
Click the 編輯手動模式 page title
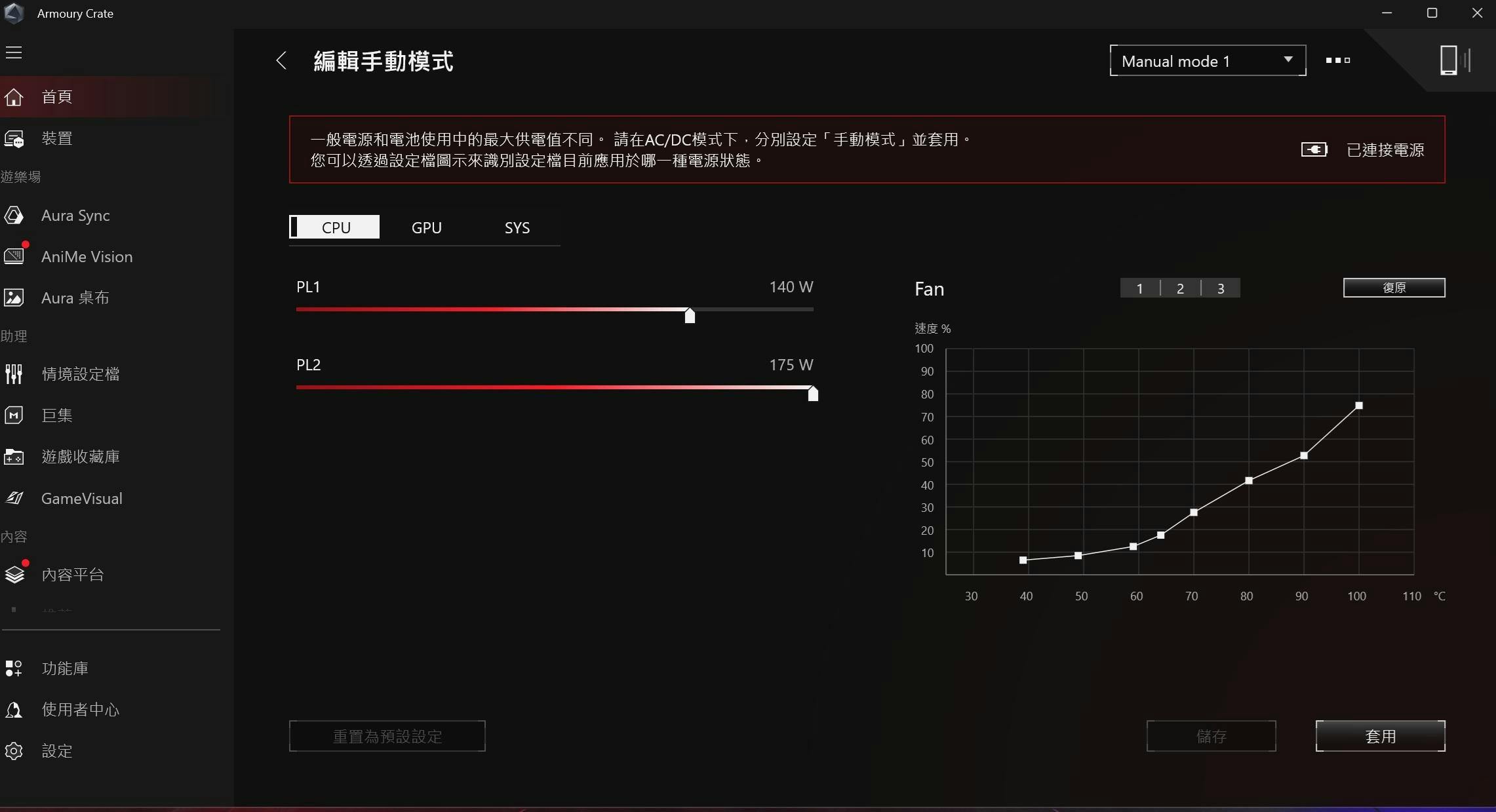pyautogui.click(x=384, y=61)
